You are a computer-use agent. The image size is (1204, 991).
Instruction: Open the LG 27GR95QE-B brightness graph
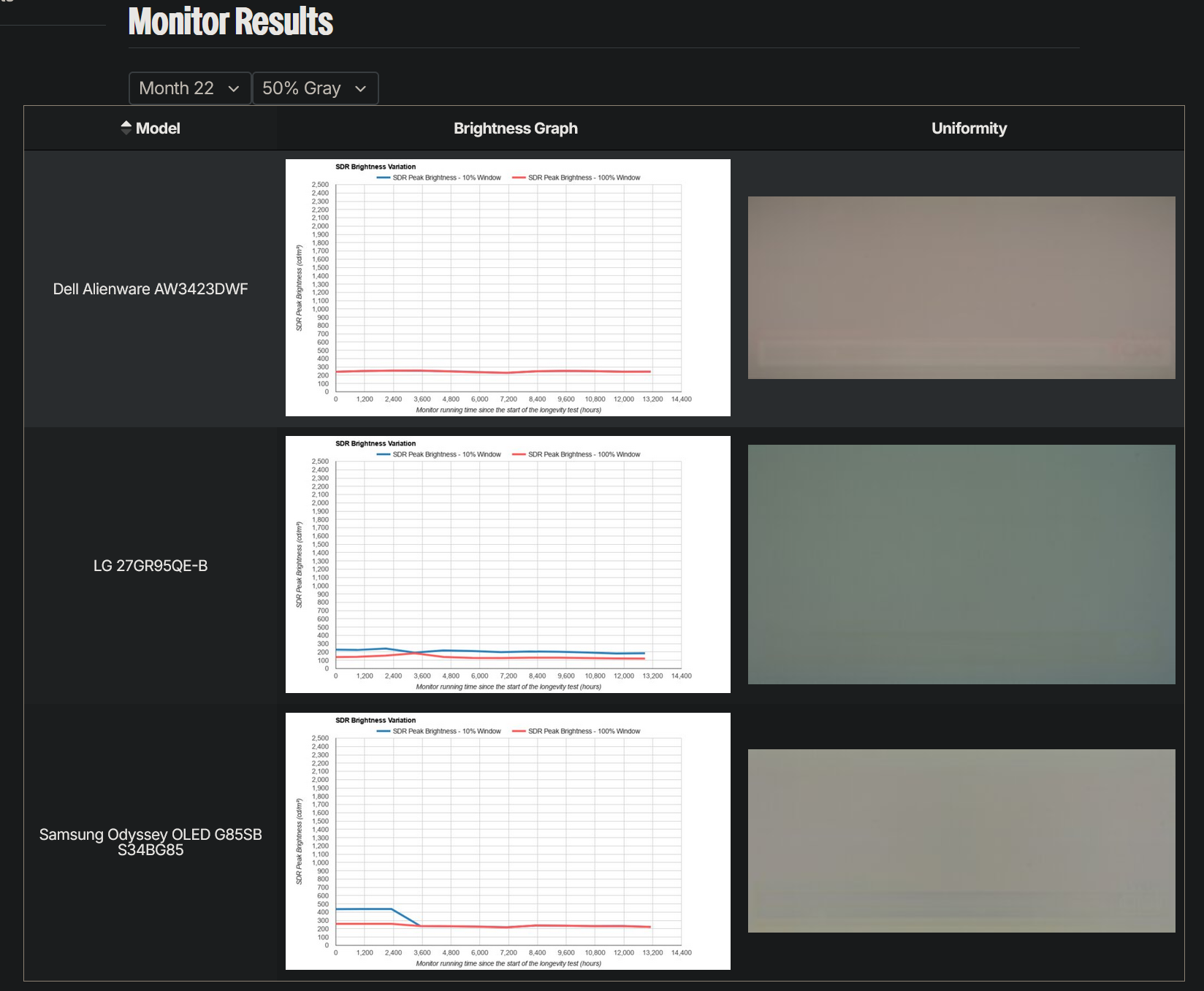[508, 565]
